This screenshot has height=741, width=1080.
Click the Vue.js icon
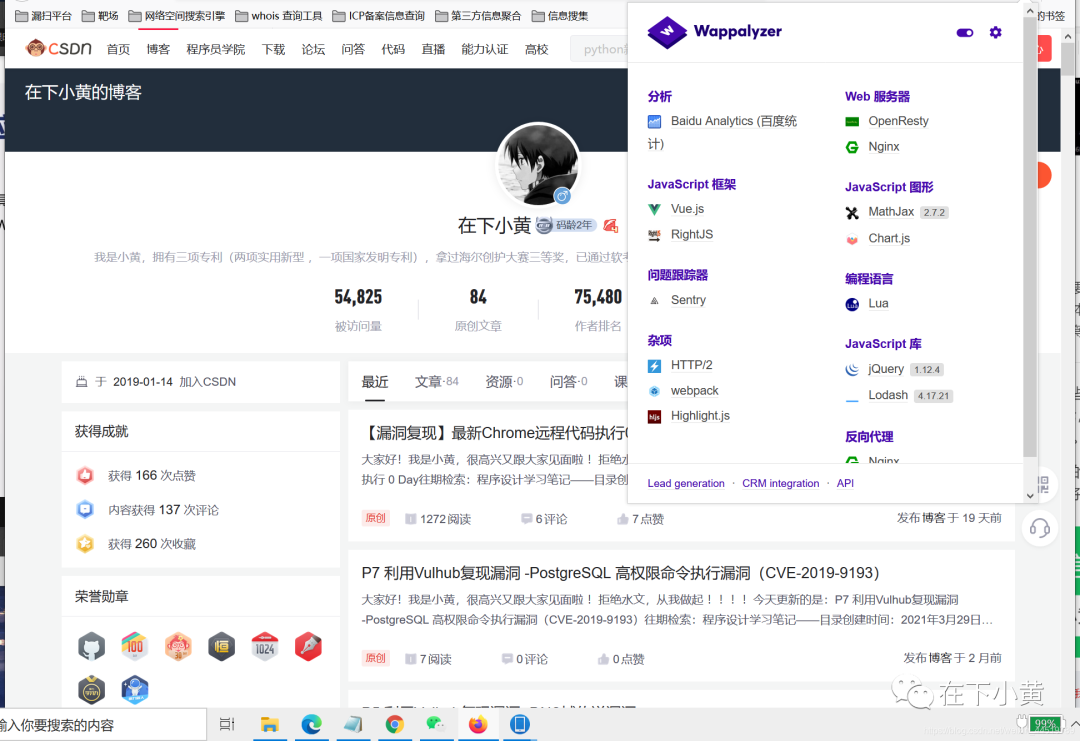pyautogui.click(x=654, y=209)
